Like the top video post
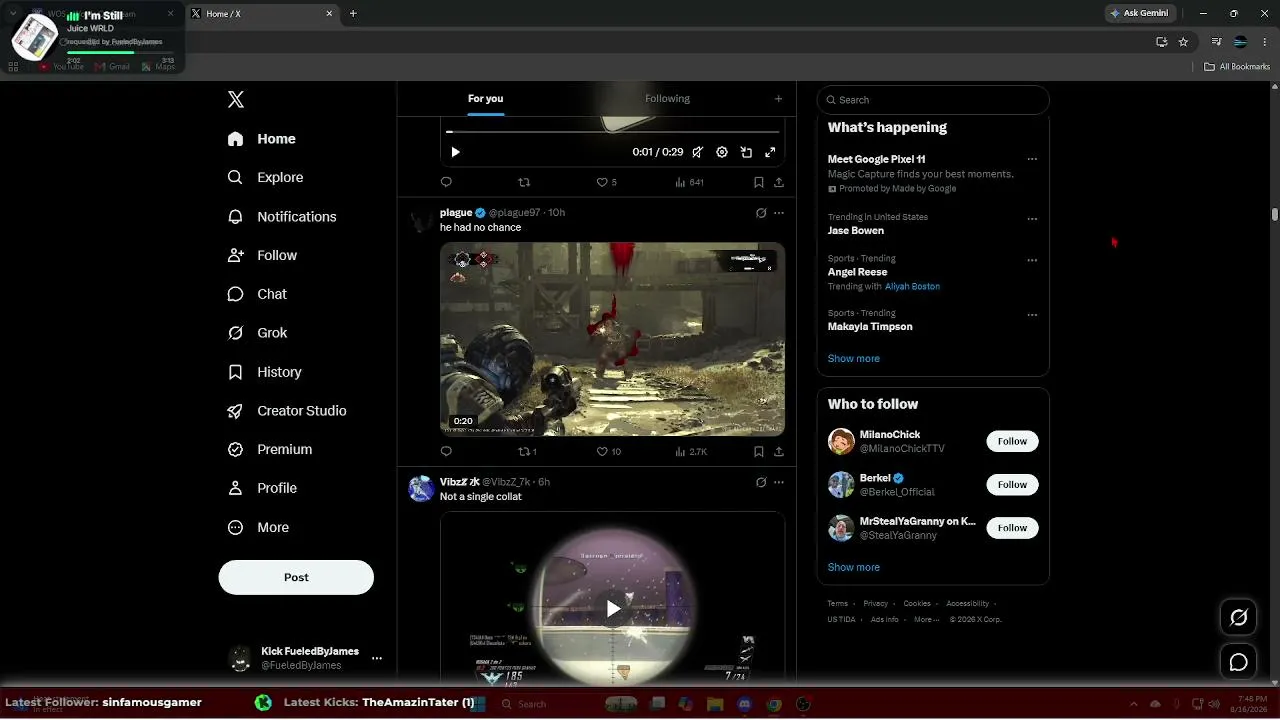This screenshot has width=1280, height=720. [607, 182]
